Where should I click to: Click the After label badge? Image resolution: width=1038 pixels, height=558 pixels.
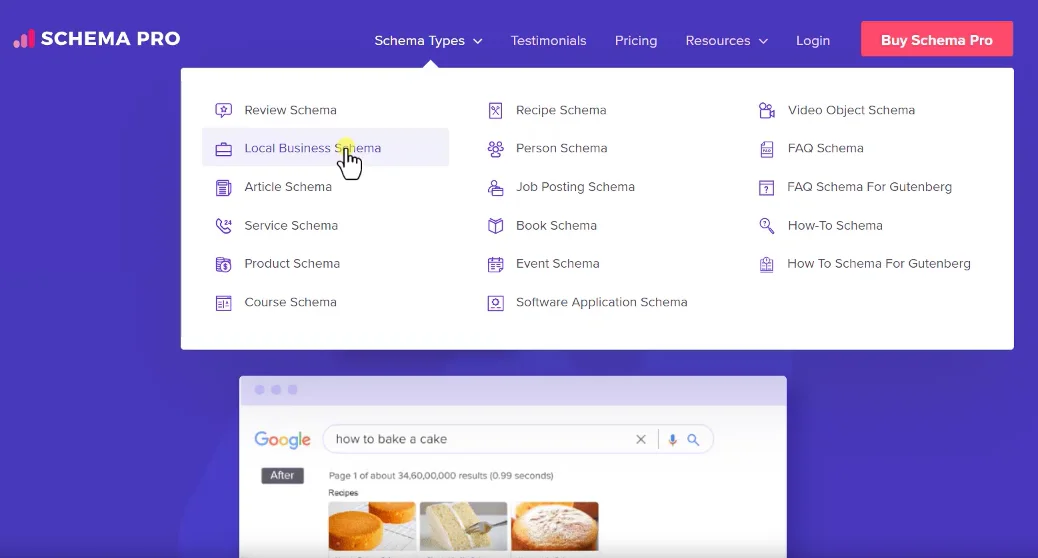pyautogui.click(x=282, y=475)
